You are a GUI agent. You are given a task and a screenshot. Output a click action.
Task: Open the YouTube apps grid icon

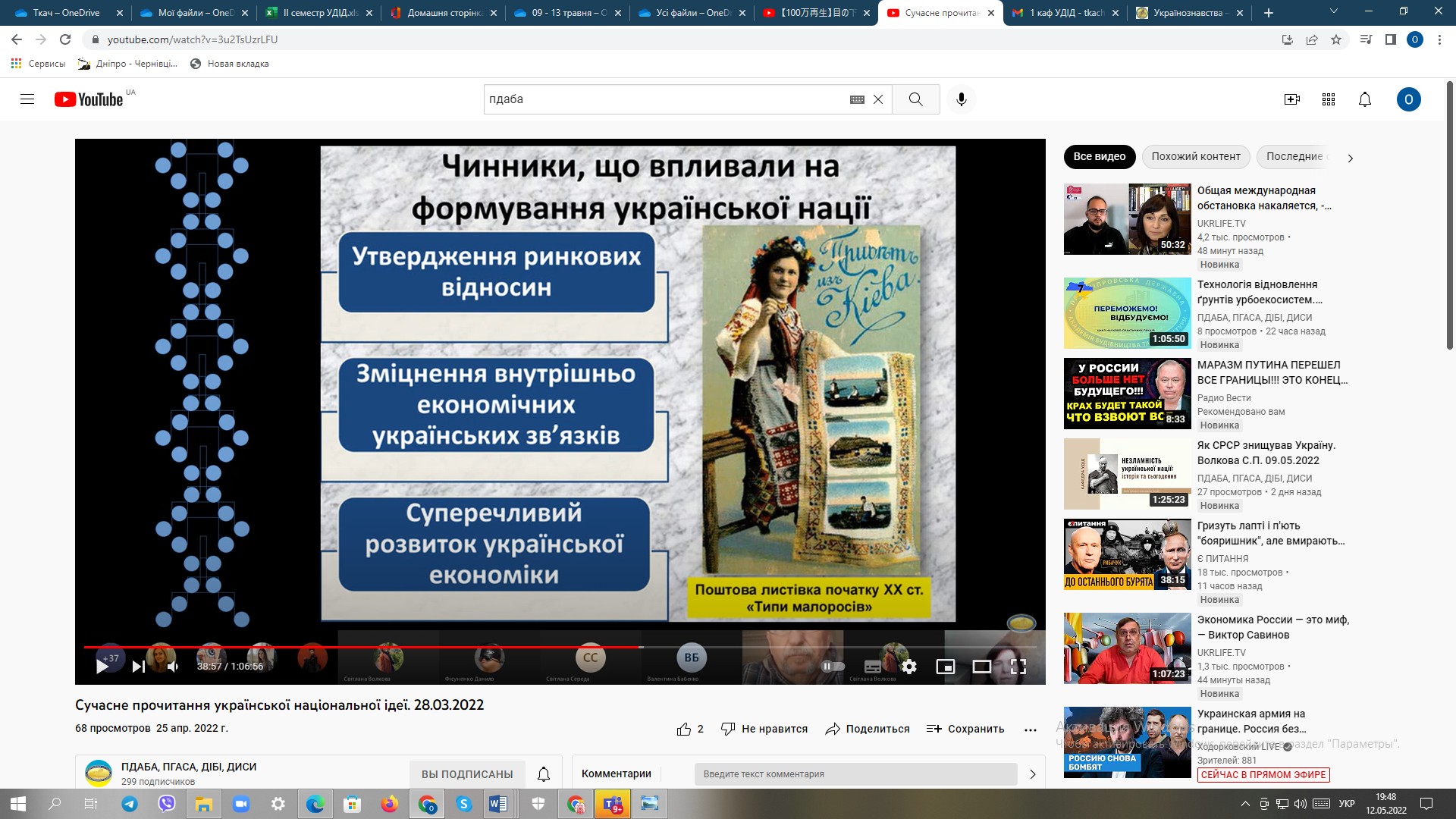[1329, 99]
